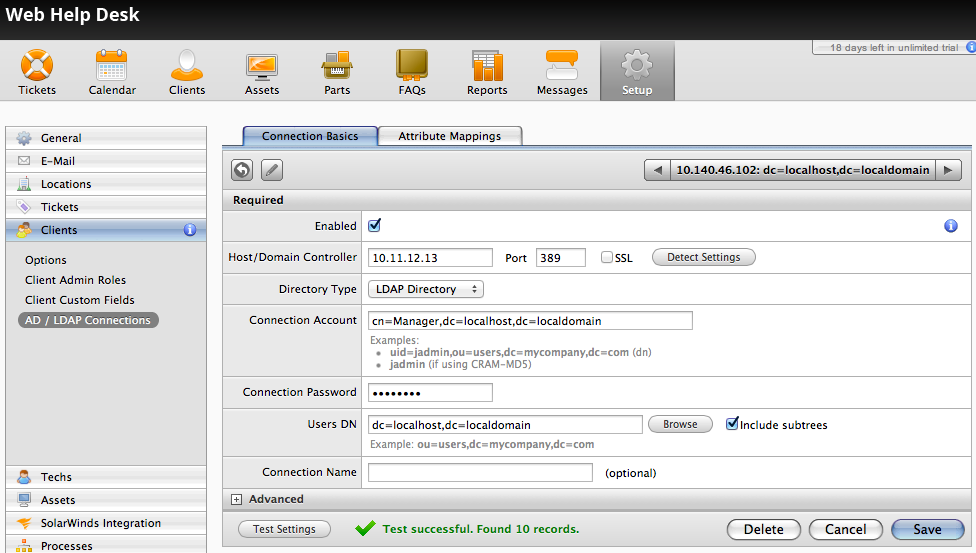Open Processes settings in sidebar

click(x=106, y=545)
